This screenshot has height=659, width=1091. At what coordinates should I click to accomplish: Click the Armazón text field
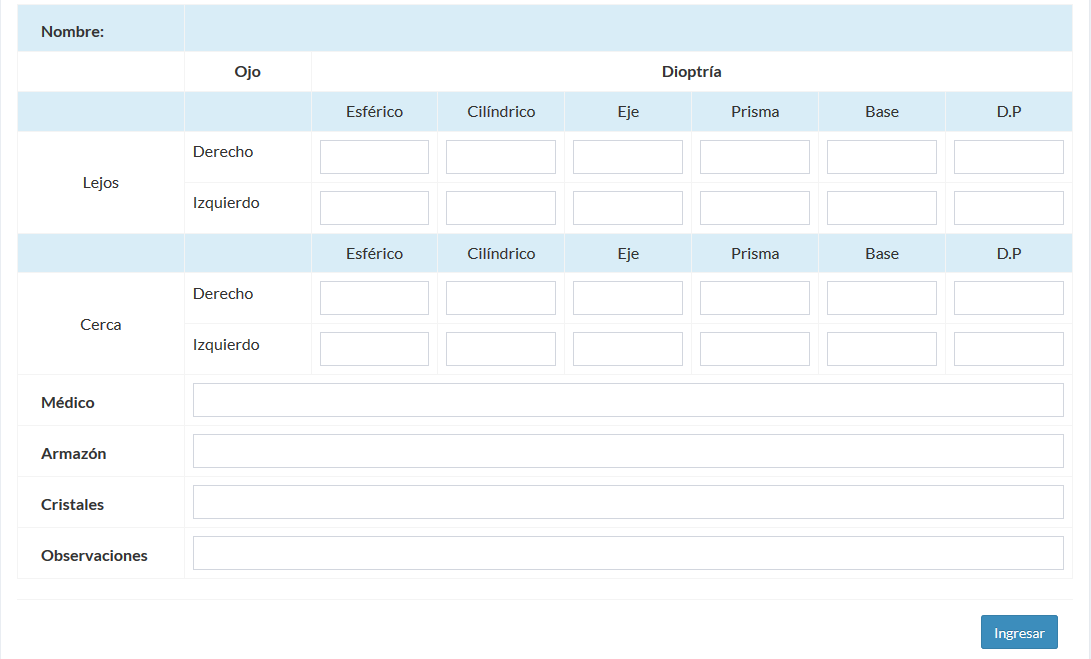628,451
